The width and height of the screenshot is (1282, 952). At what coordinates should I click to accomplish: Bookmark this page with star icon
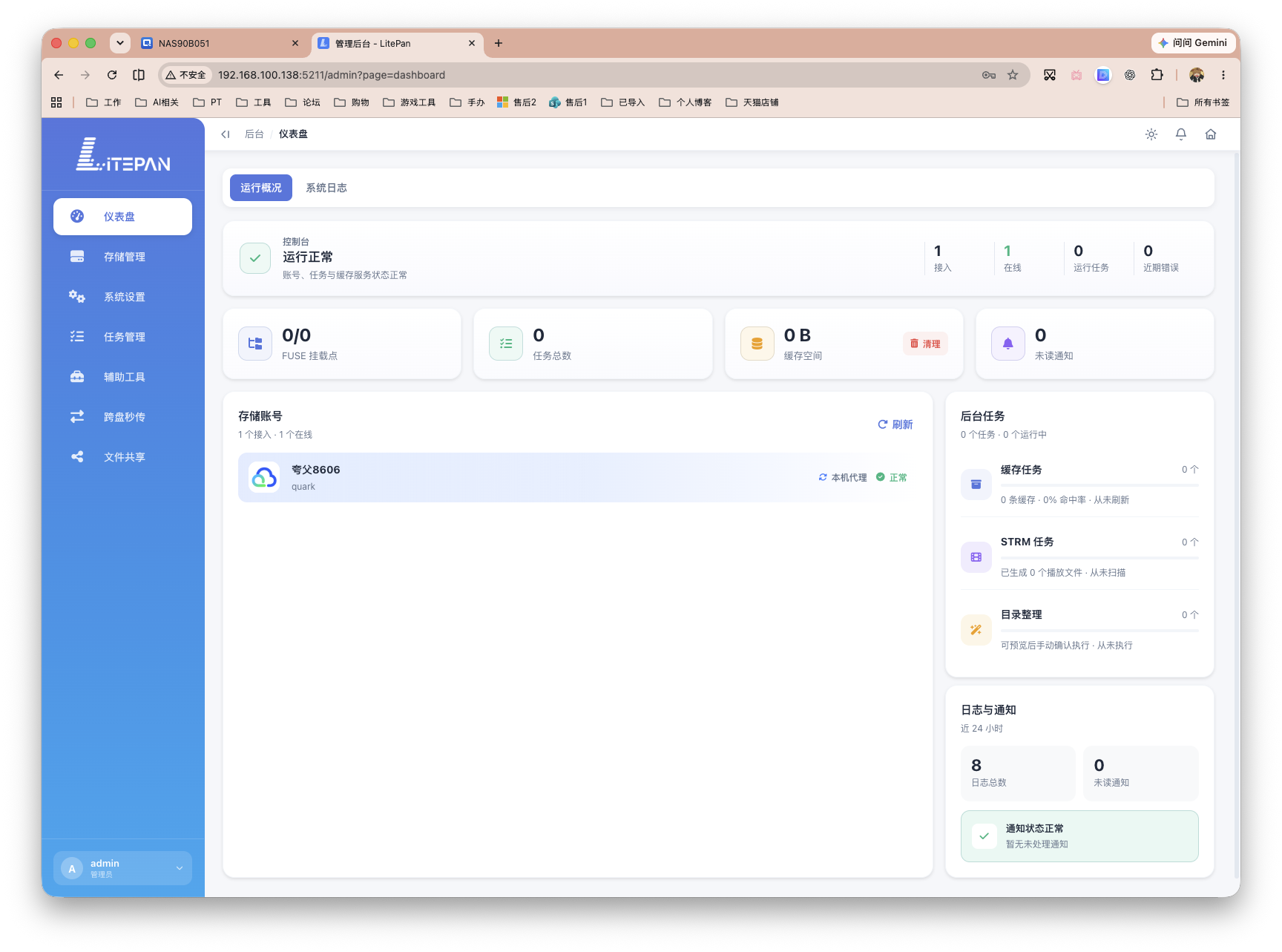(1013, 75)
